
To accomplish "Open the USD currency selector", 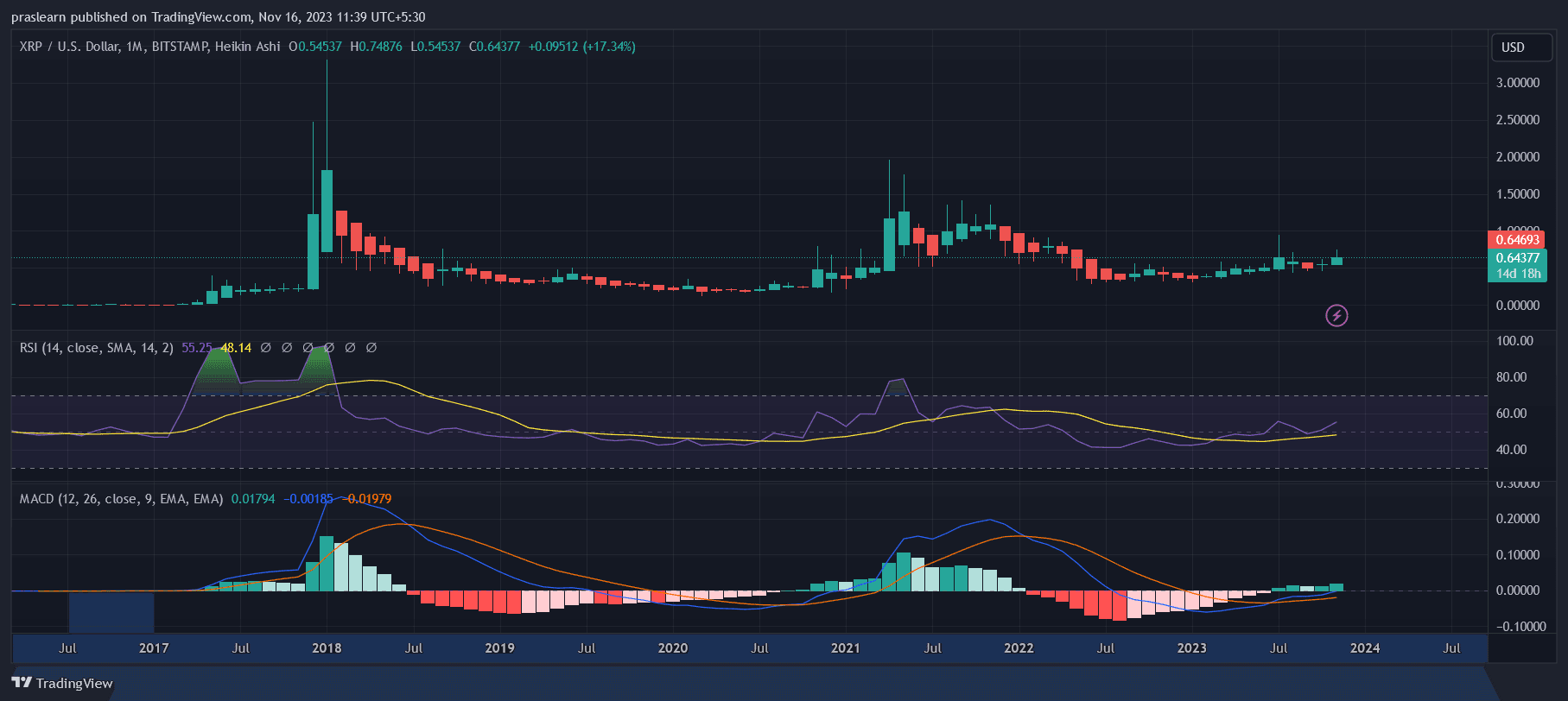I will (1521, 47).
